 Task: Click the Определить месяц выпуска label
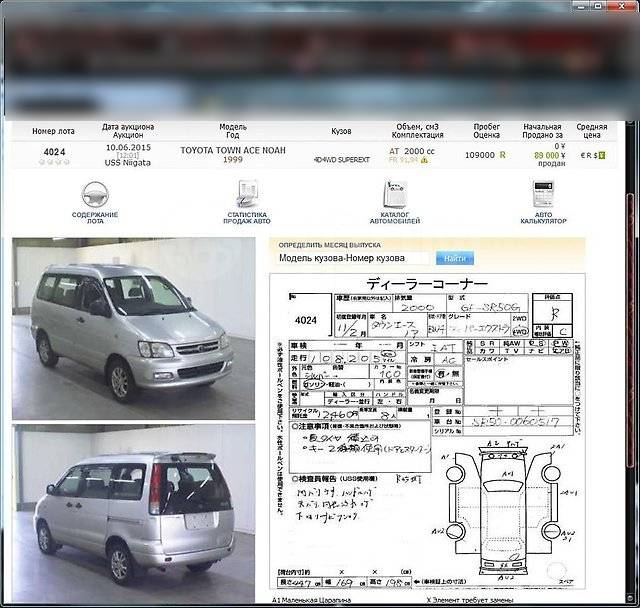click(329, 245)
